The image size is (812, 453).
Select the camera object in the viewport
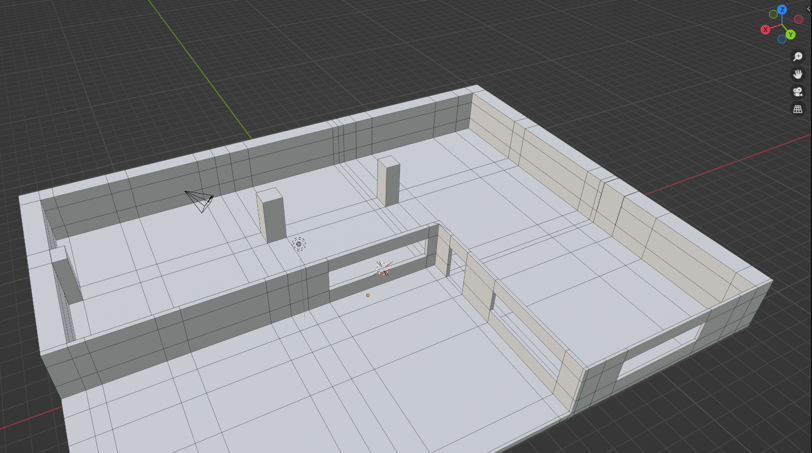point(200,201)
